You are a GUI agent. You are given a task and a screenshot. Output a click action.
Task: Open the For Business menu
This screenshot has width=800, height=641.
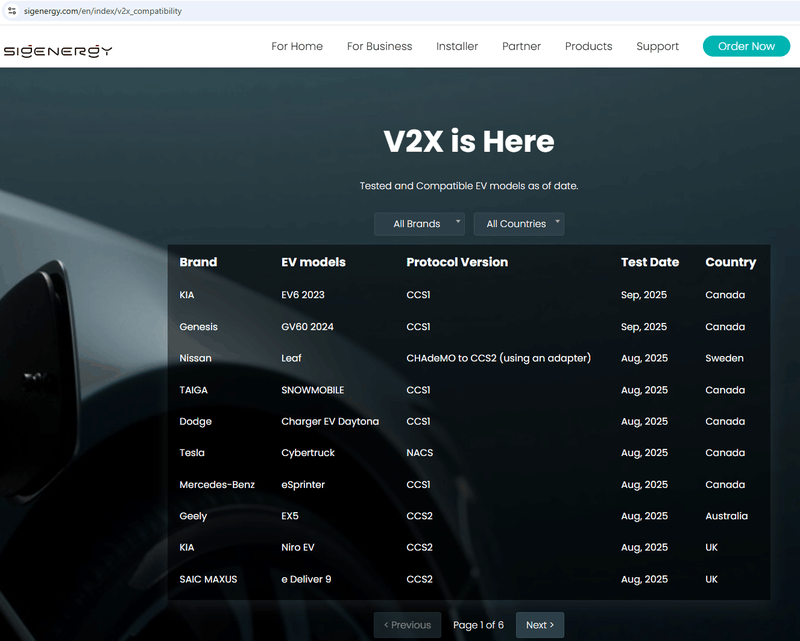pos(380,46)
